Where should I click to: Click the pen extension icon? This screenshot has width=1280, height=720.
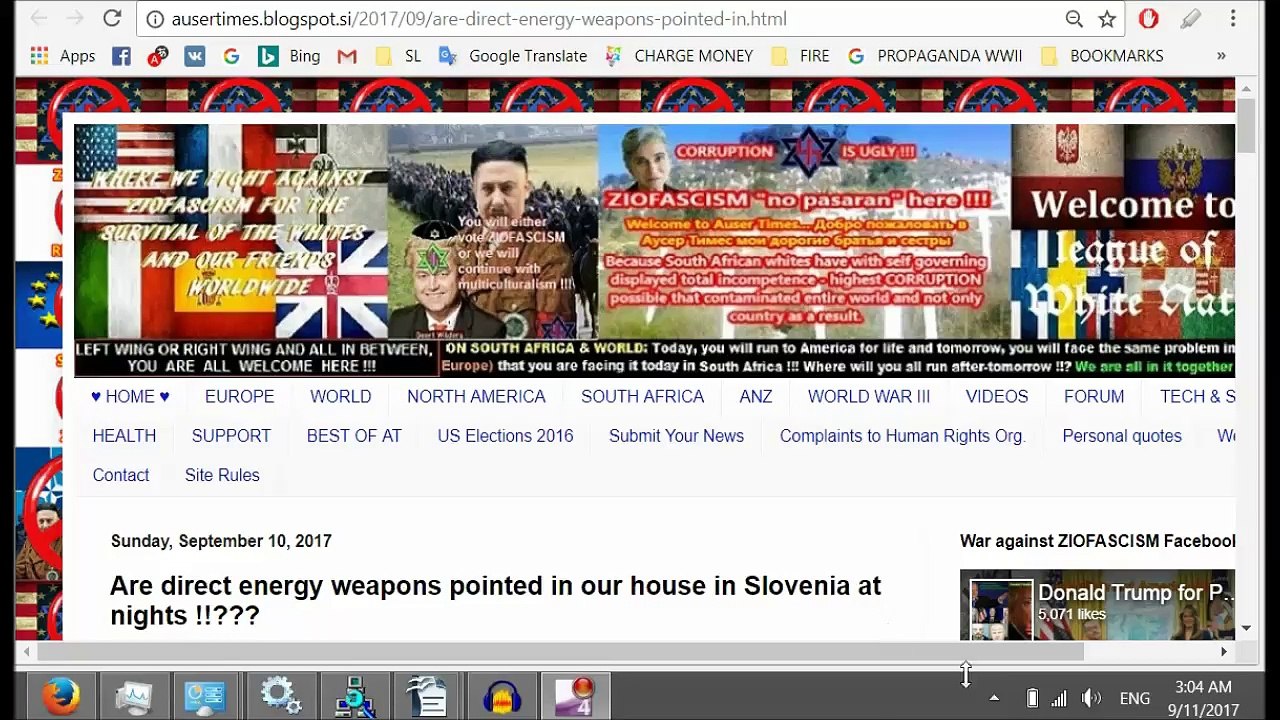1190,19
